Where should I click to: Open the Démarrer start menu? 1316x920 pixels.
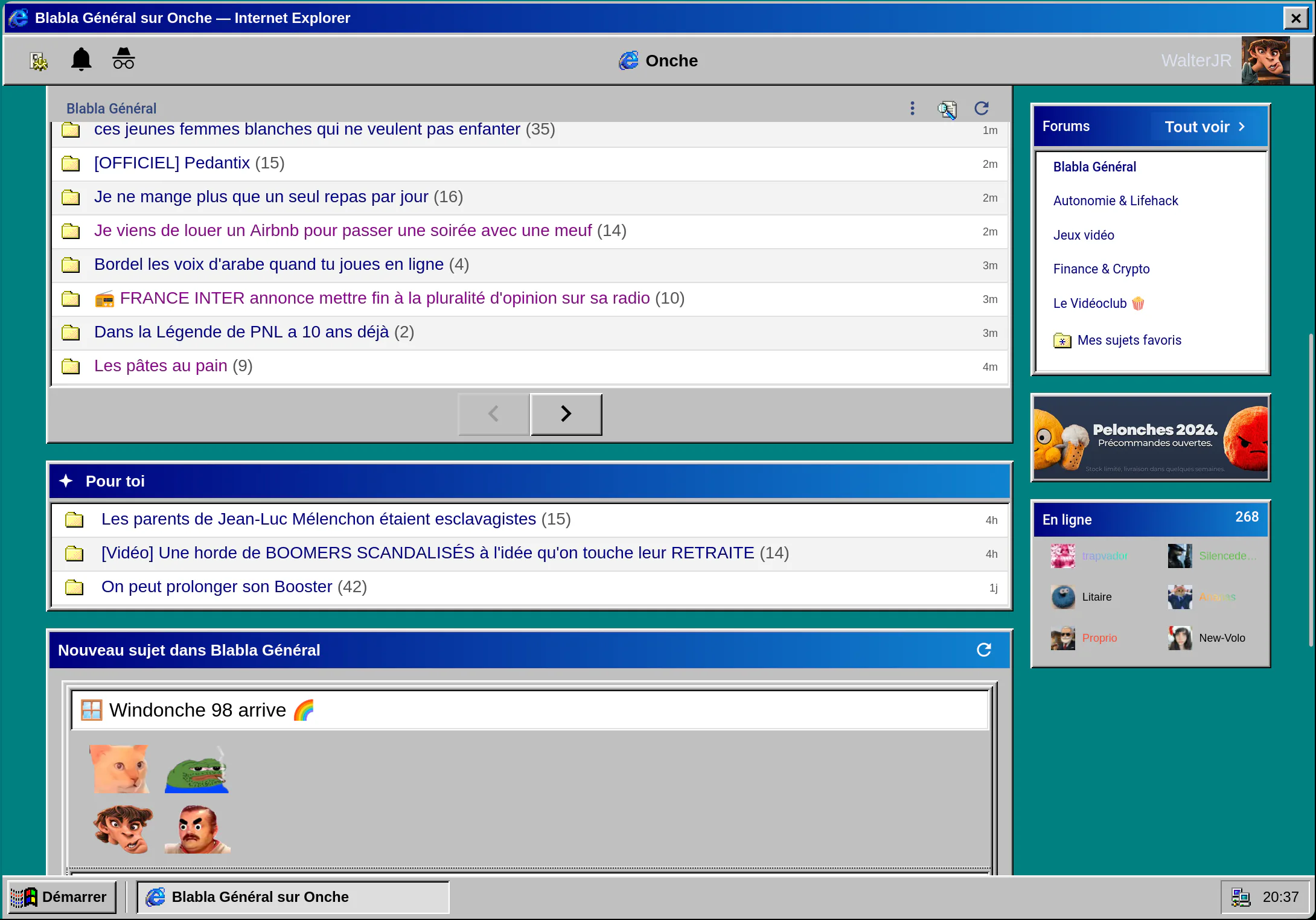59,897
